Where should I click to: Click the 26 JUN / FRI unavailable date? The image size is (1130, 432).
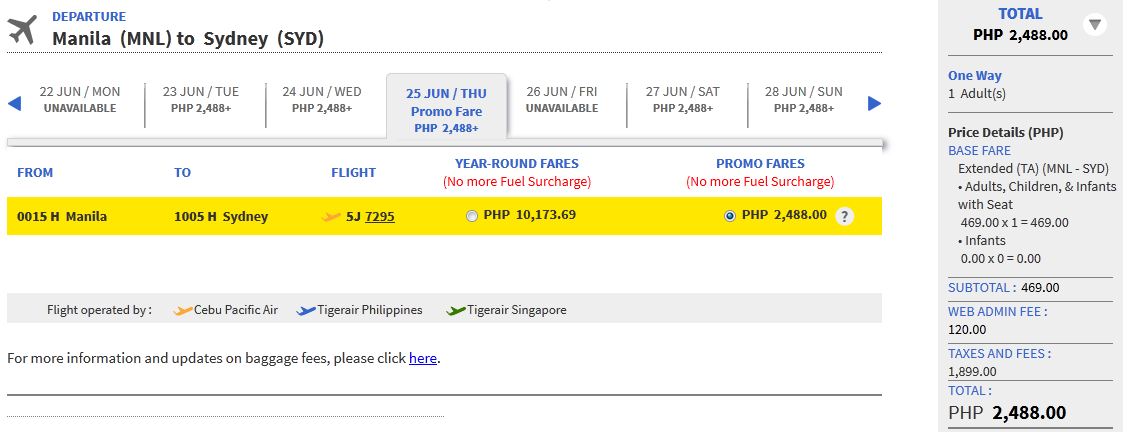click(562, 99)
